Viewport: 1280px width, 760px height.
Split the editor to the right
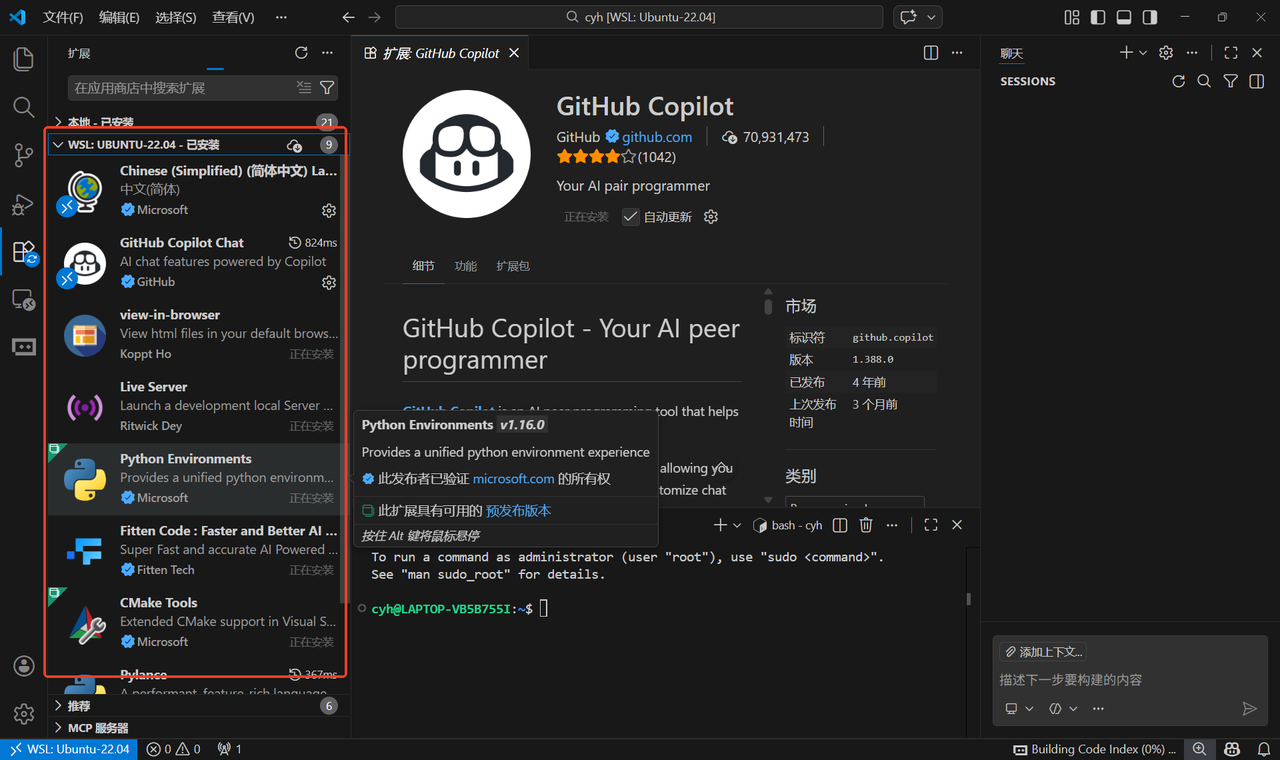(931, 53)
